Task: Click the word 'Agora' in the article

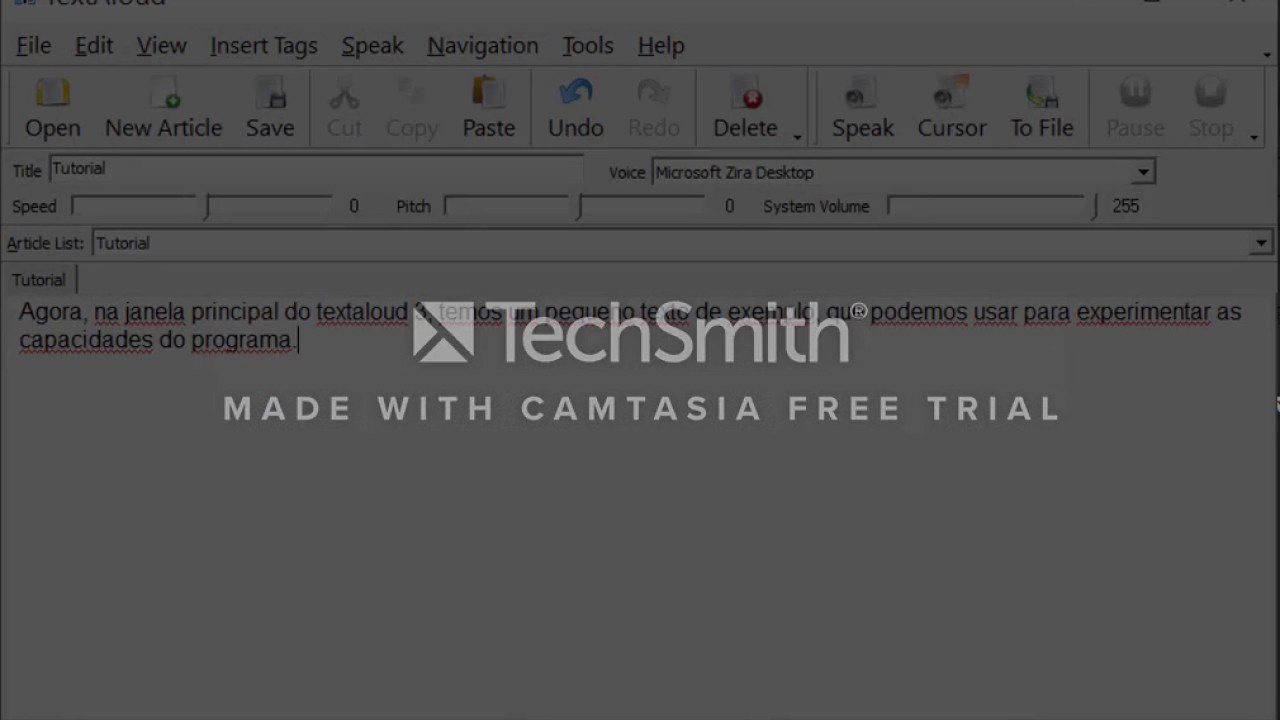Action: [51, 312]
